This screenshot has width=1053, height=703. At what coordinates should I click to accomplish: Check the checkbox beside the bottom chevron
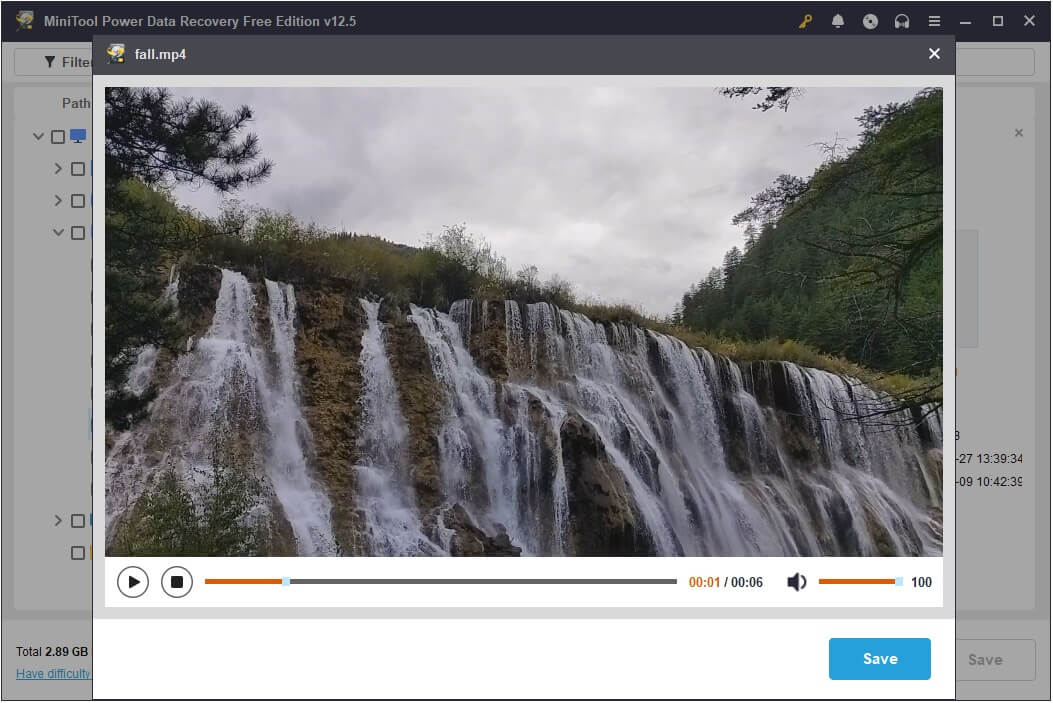pyautogui.click(x=78, y=521)
